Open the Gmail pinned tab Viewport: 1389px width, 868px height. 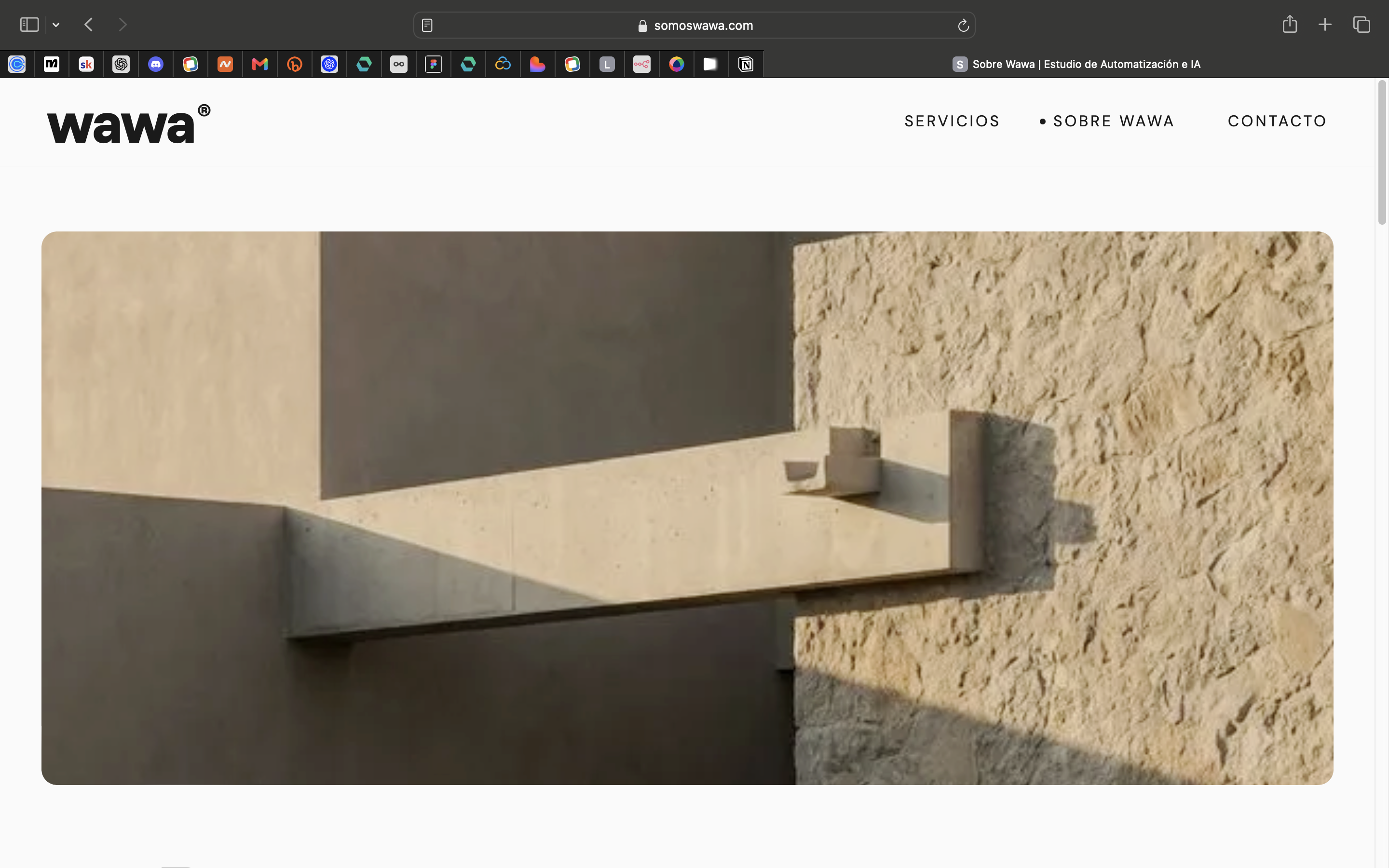click(x=260, y=64)
